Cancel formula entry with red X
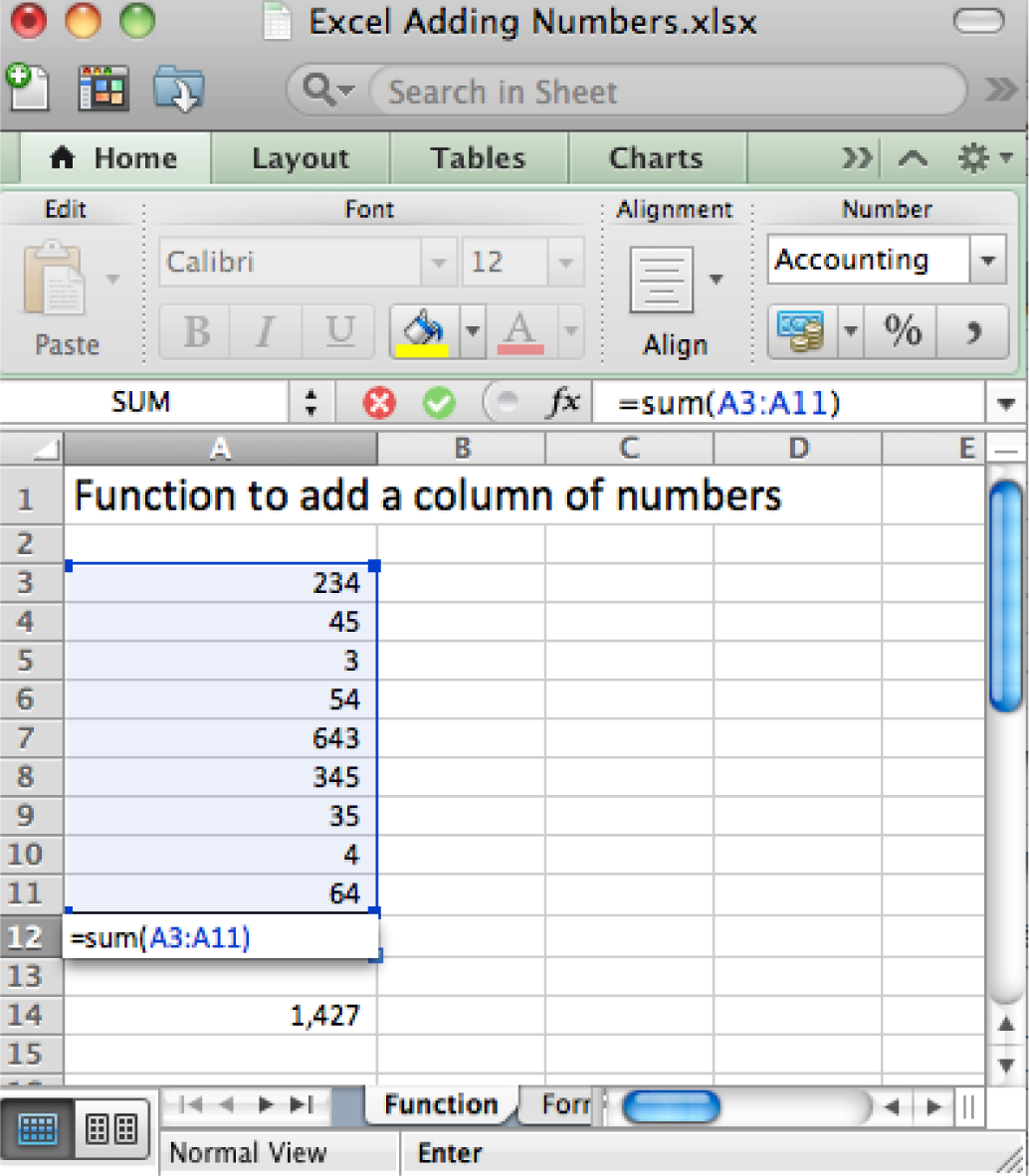The width and height of the screenshot is (1029, 1176). coord(378,403)
